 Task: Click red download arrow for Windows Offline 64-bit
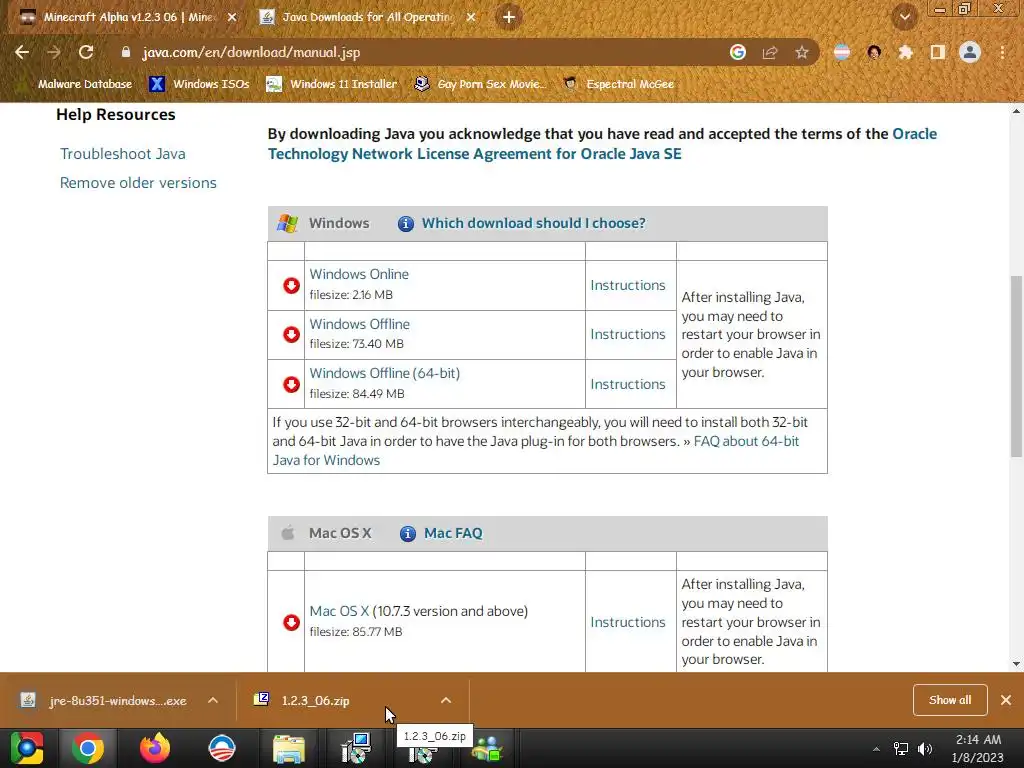291,384
